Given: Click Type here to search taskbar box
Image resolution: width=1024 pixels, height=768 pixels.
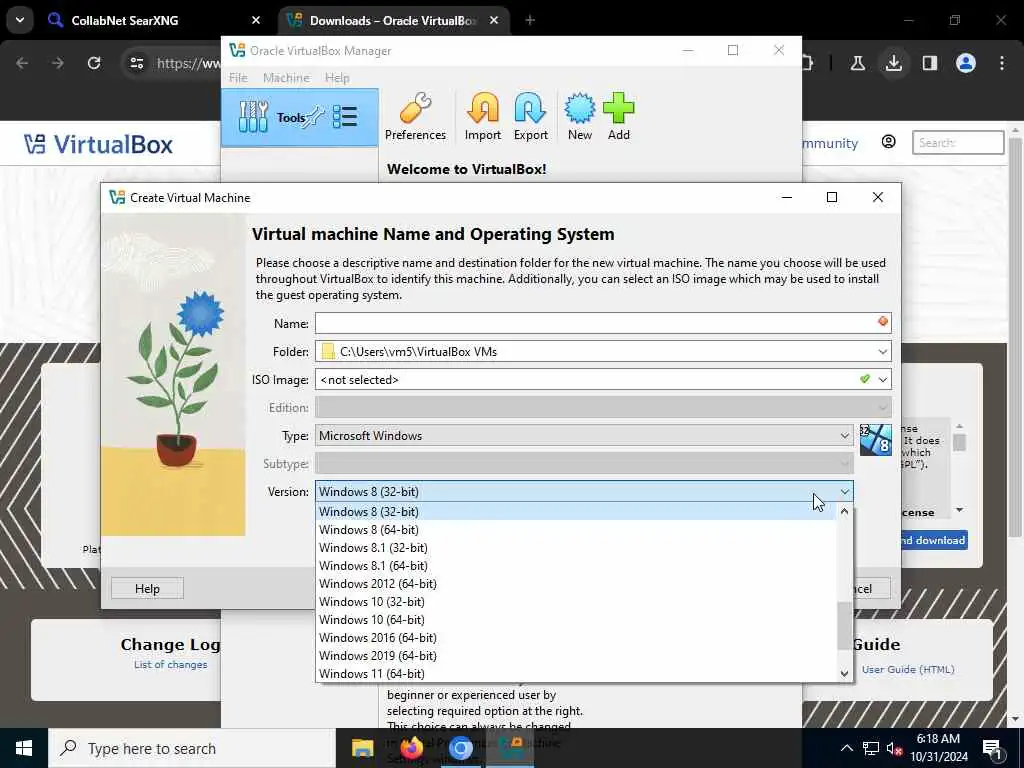Looking at the screenshot, I should coord(192,748).
